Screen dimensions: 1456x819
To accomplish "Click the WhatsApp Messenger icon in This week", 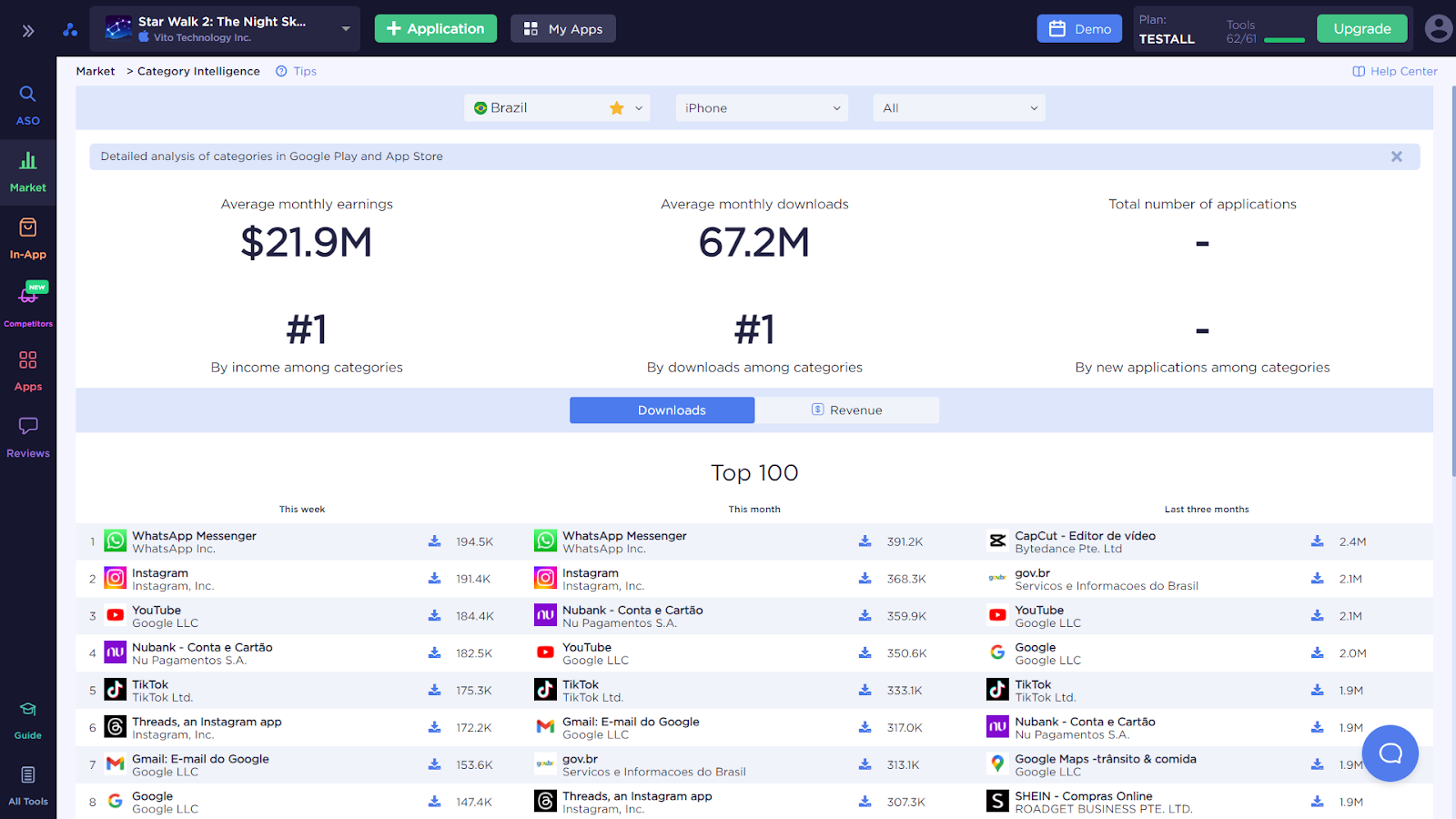I will (x=116, y=541).
